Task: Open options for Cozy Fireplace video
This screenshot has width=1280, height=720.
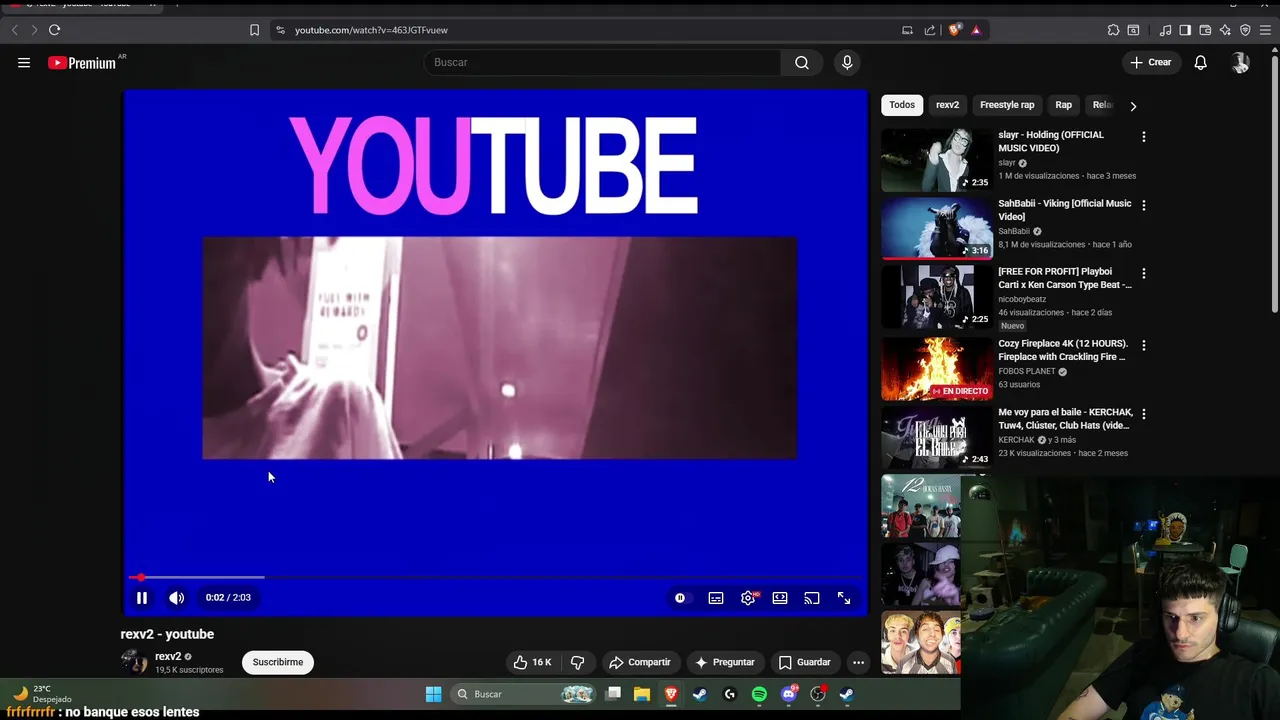Action: 1144,345
